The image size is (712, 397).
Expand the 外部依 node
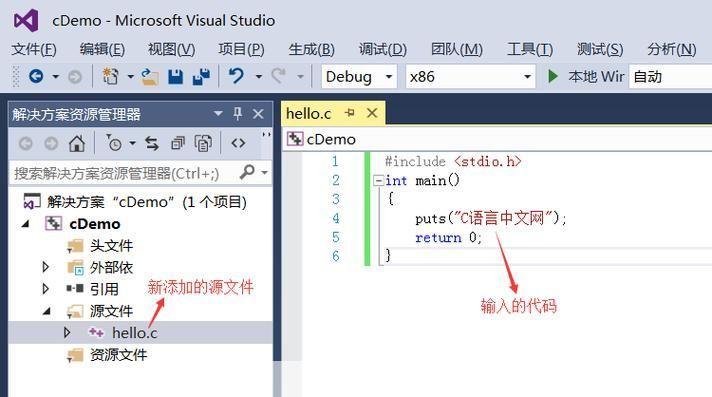[x=45, y=267]
